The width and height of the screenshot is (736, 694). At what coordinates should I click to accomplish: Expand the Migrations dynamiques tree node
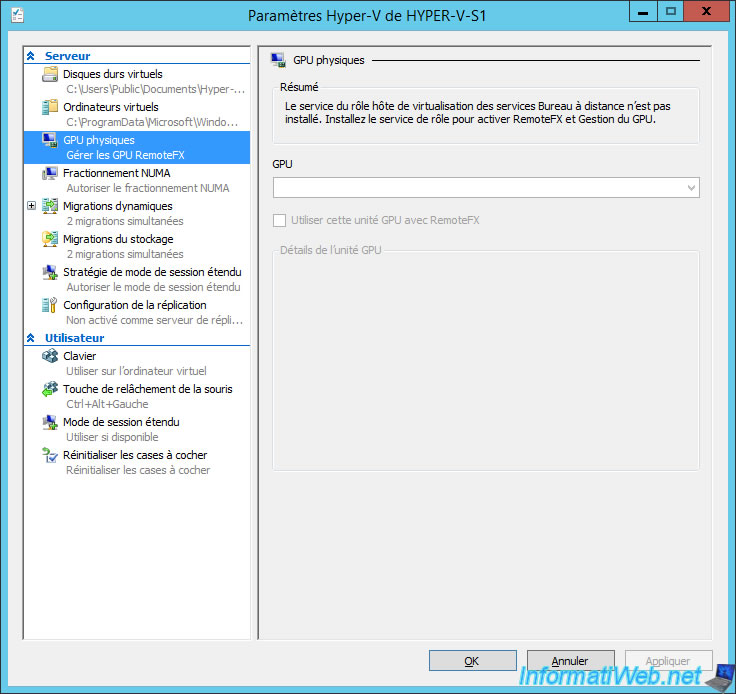click(x=31, y=206)
